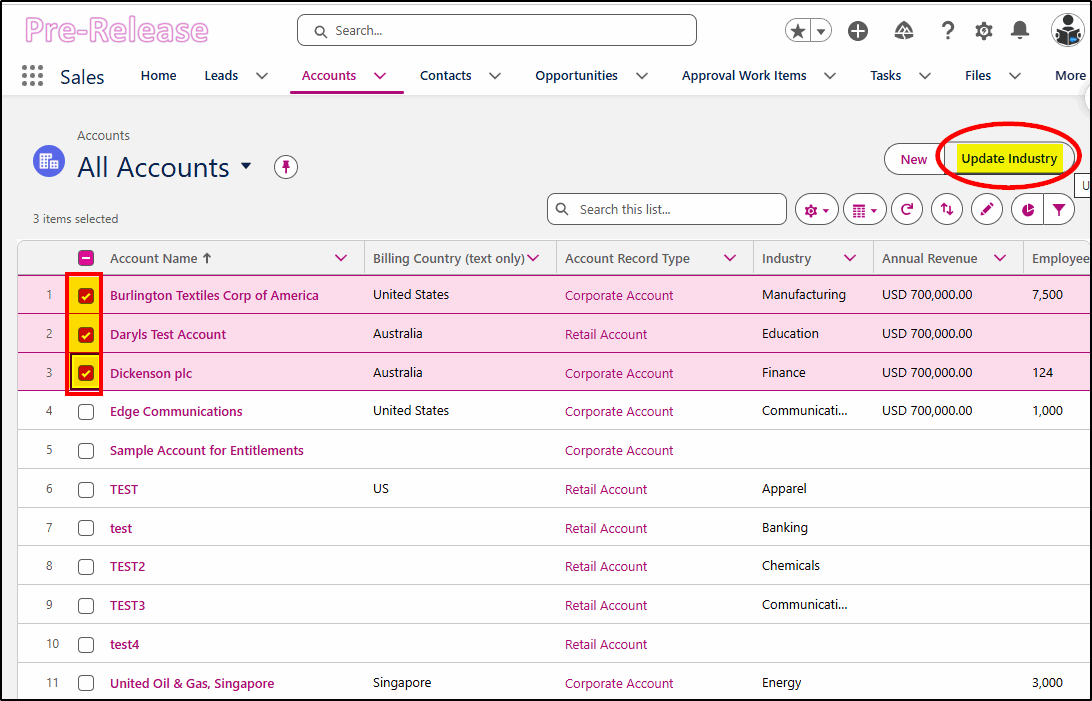
Task: Expand the Accounts tab dropdown chevron
Action: (x=380, y=76)
